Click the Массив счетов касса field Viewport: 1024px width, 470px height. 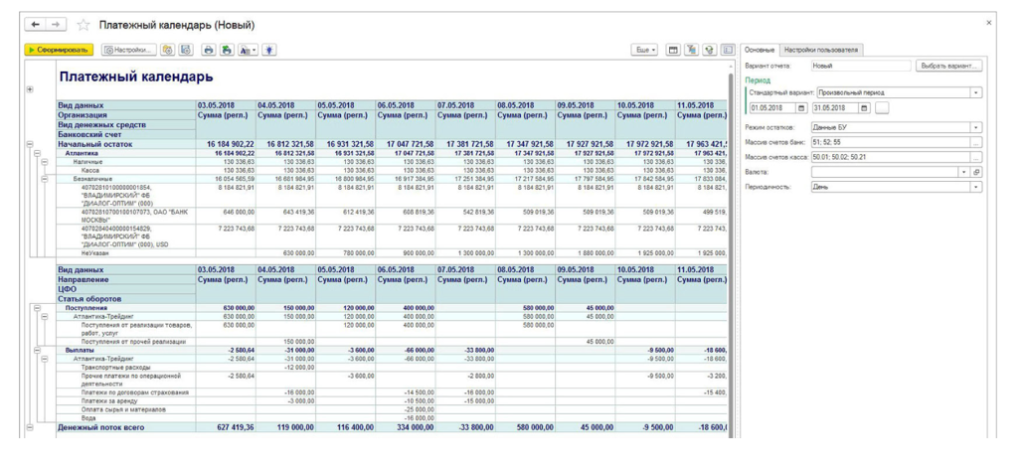point(891,157)
